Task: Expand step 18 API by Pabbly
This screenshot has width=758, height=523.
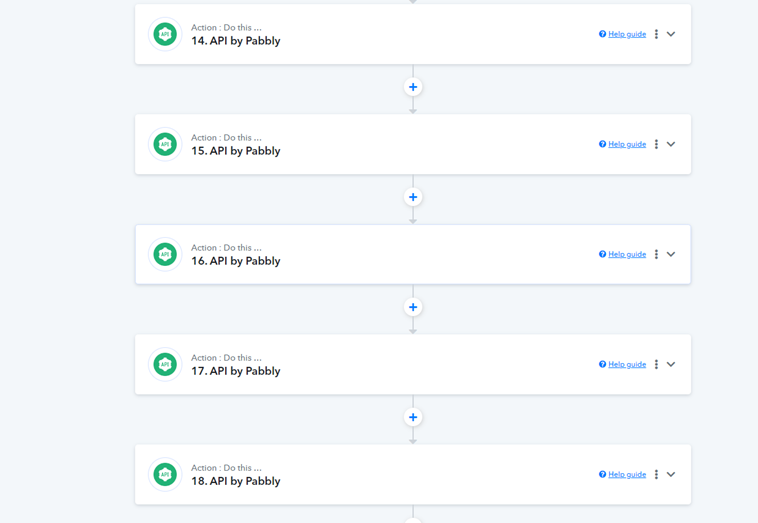Action: [671, 475]
